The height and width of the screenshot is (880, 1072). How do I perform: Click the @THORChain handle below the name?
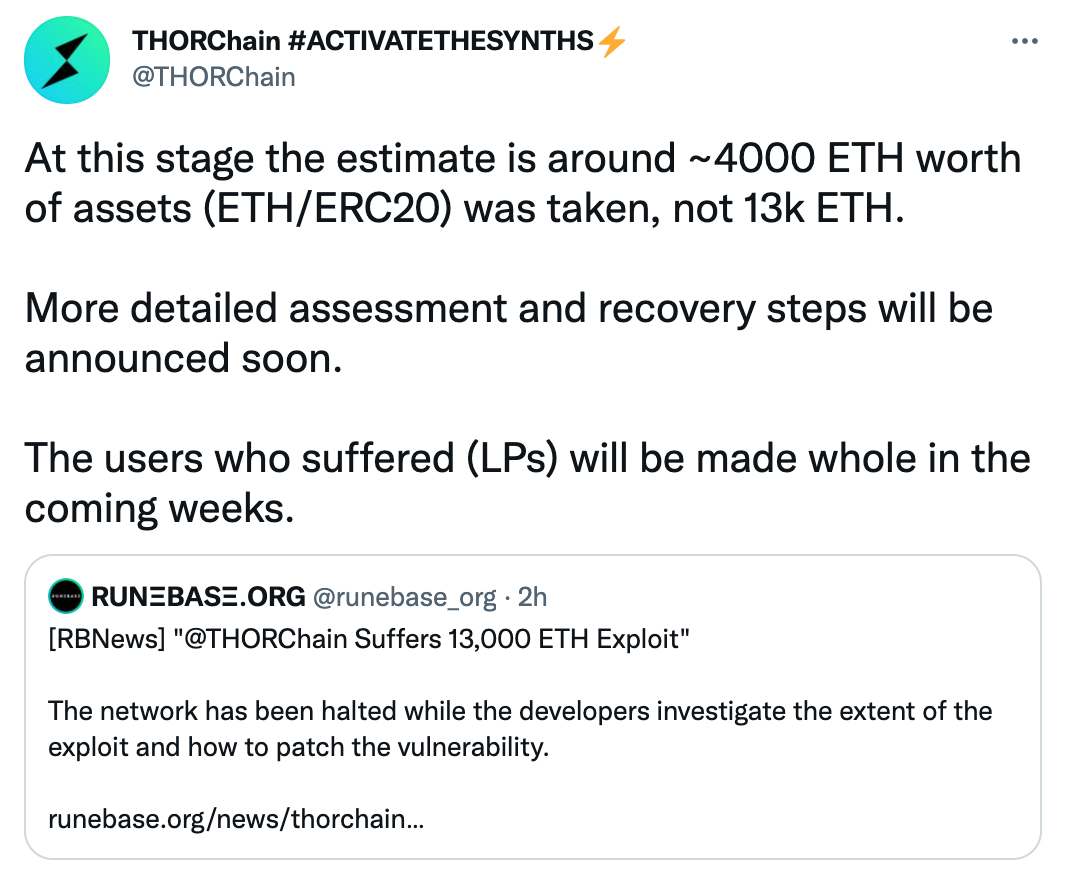(x=213, y=77)
